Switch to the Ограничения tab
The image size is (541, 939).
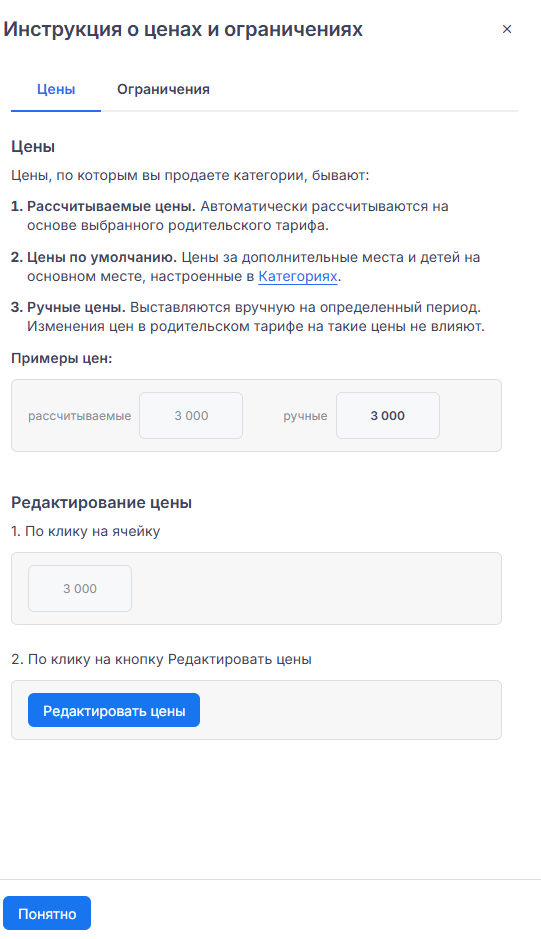pyautogui.click(x=163, y=89)
